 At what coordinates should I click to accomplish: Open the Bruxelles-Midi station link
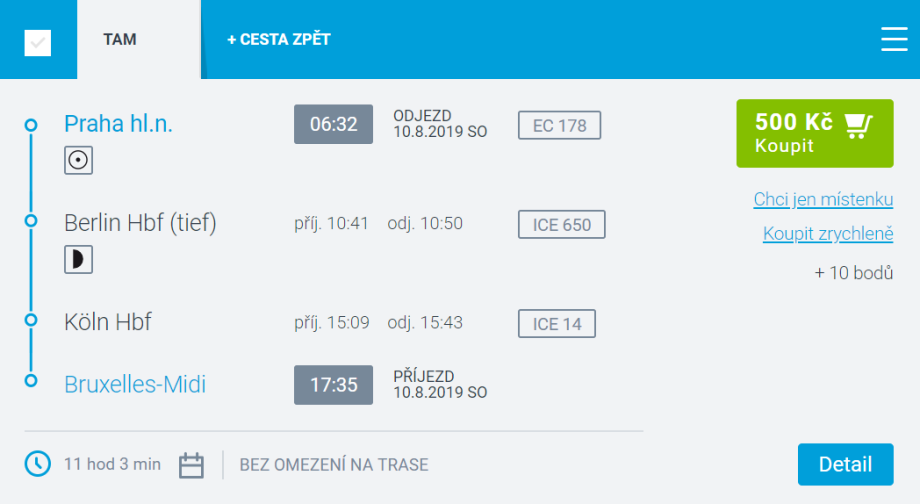pyautogui.click(x=135, y=384)
